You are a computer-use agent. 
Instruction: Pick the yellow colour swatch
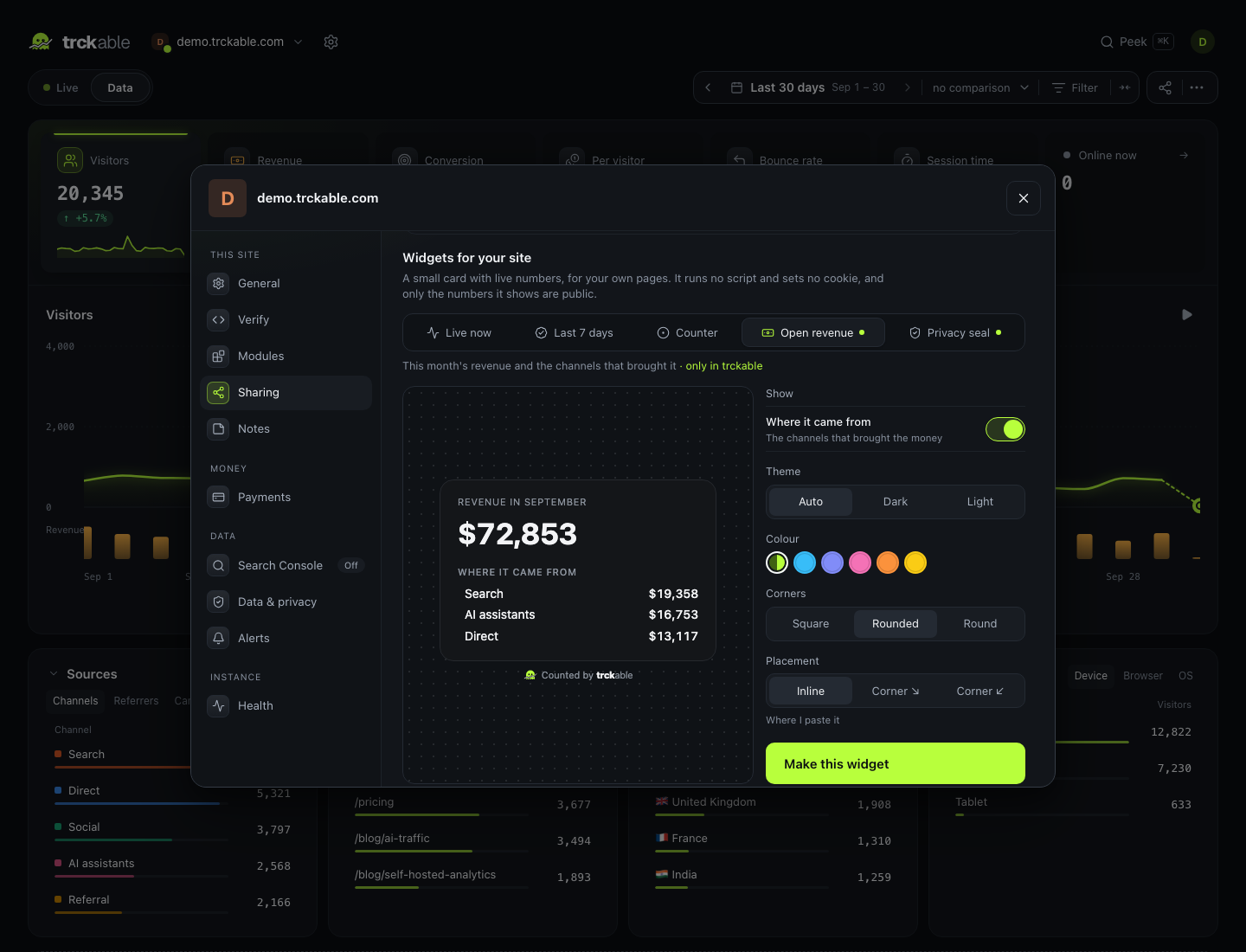point(915,563)
